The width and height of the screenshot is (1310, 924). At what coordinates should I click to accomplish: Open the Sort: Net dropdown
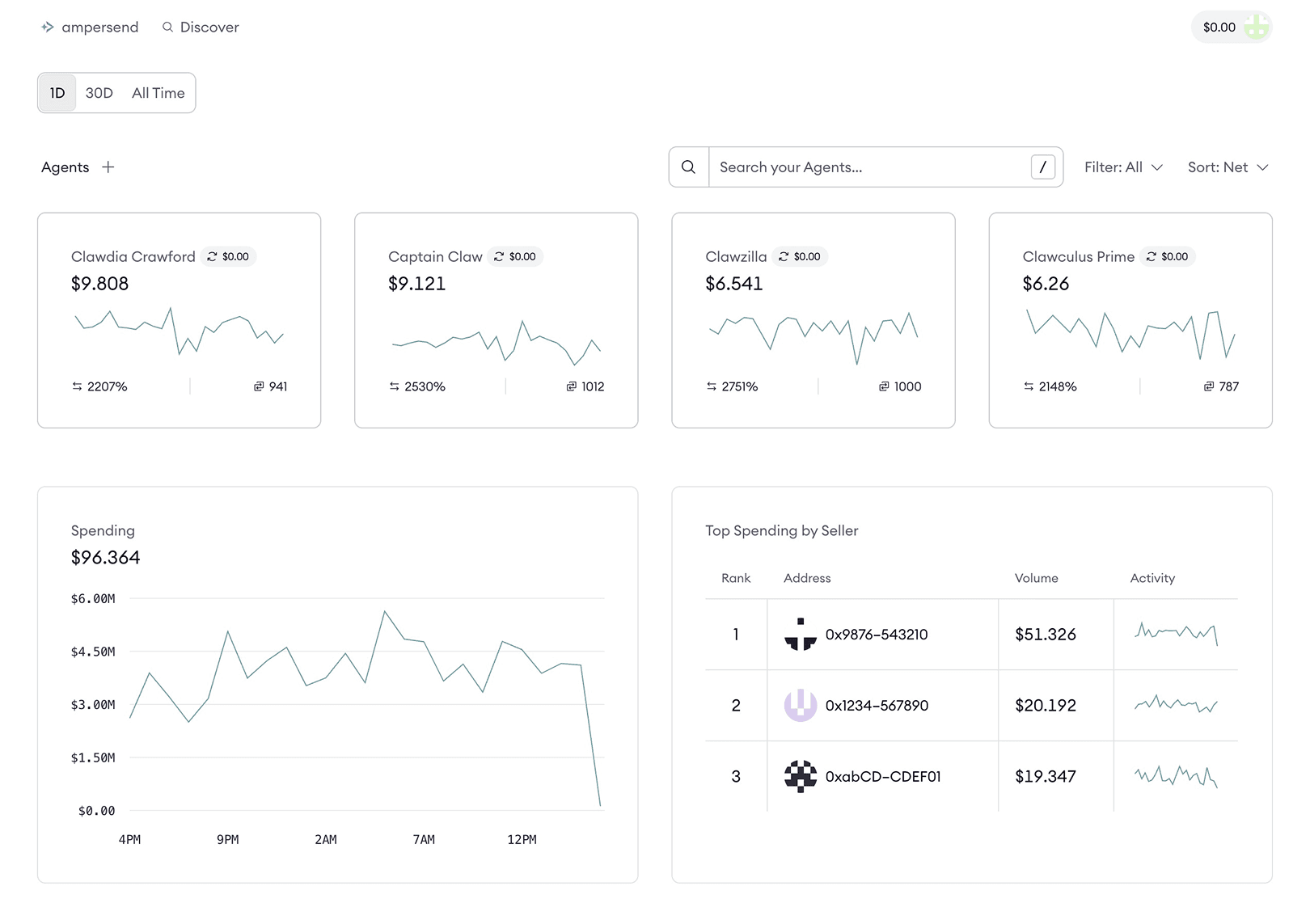pyautogui.click(x=1228, y=167)
